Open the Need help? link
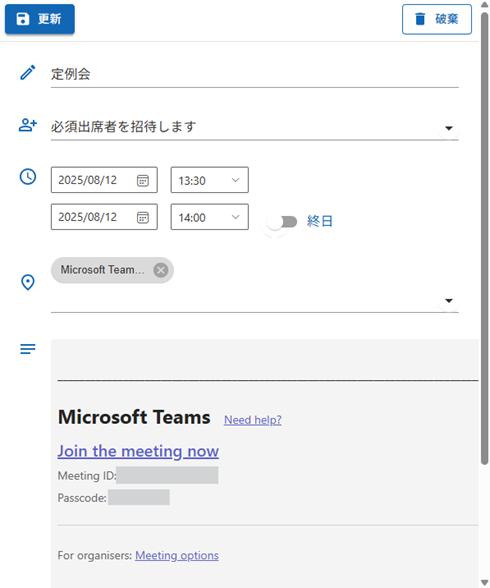 (253, 420)
